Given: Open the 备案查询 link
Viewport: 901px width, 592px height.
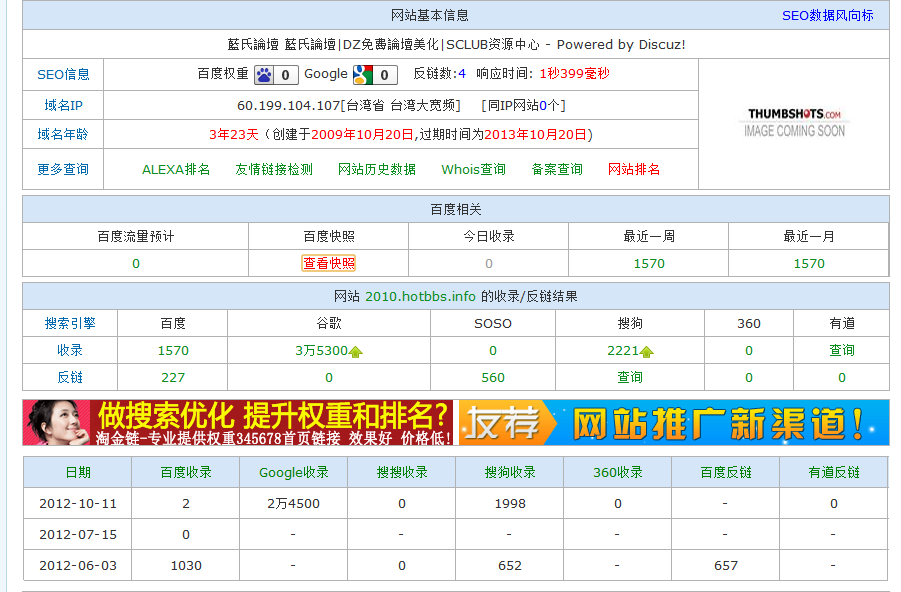Looking at the screenshot, I should [557, 170].
